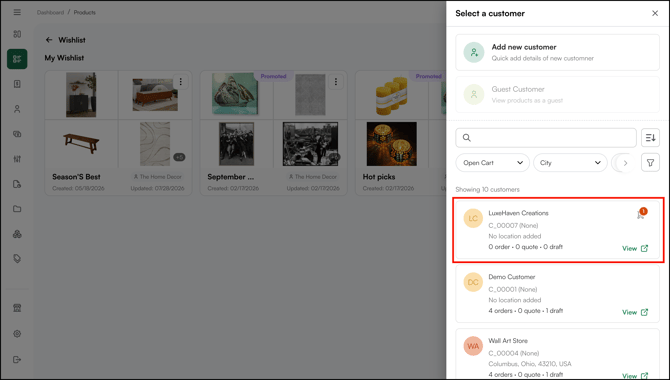Image resolution: width=670 pixels, height=380 pixels.
Task: Open the integrations cluster sidebar icon
Action: (x=17, y=234)
